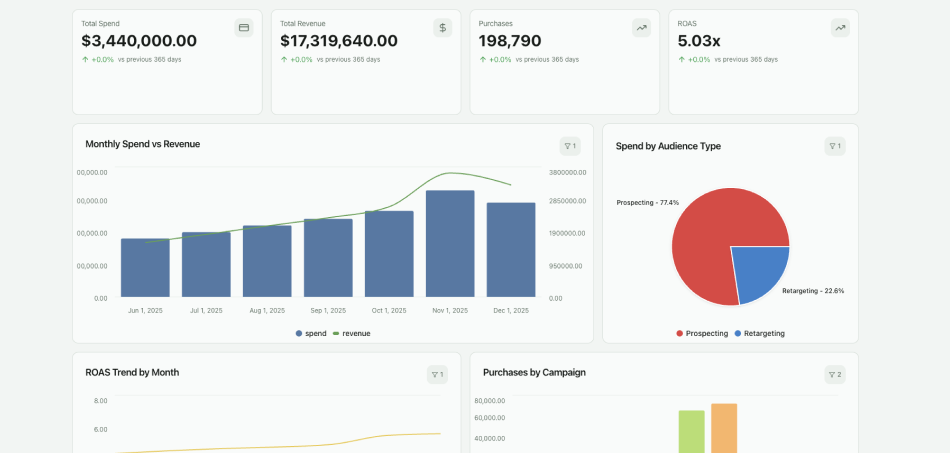Image resolution: width=950 pixels, height=453 pixels.
Task: Click the Retargeting - 22.6% pie label
Action: 813,291
